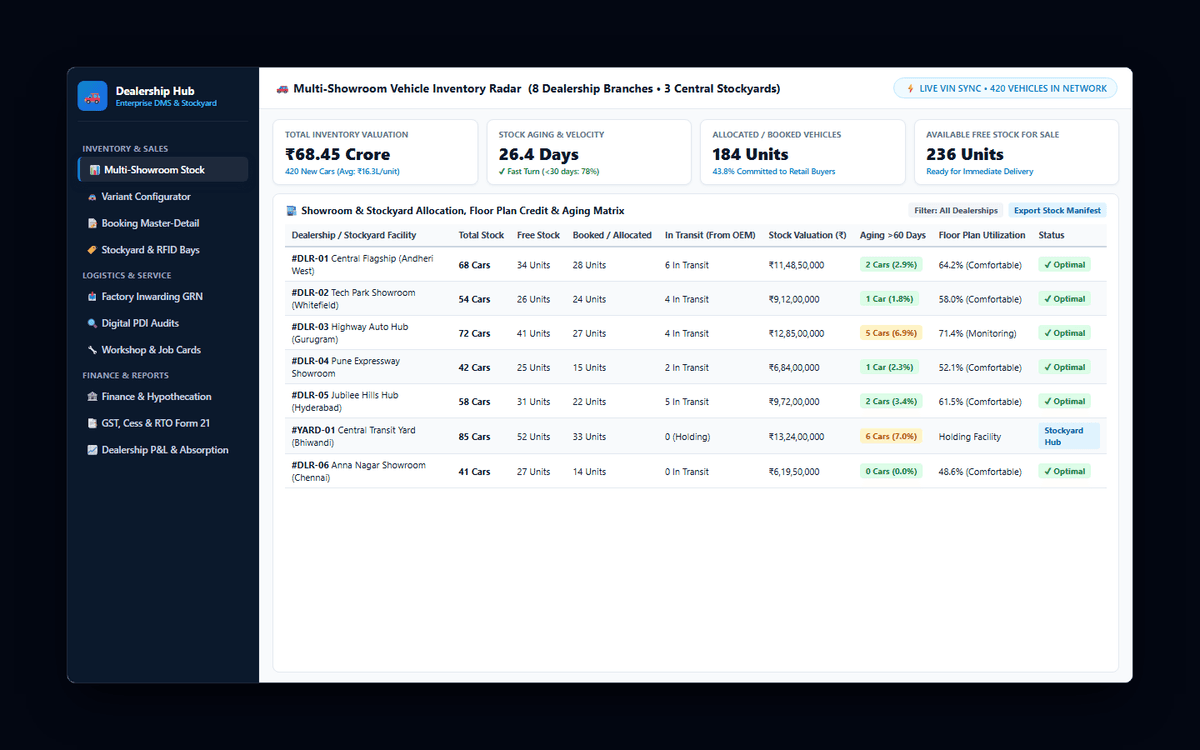Screen dimensions: 1200x750
Task: Click the Dealership P&L chart icon
Action: click(92, 450)
